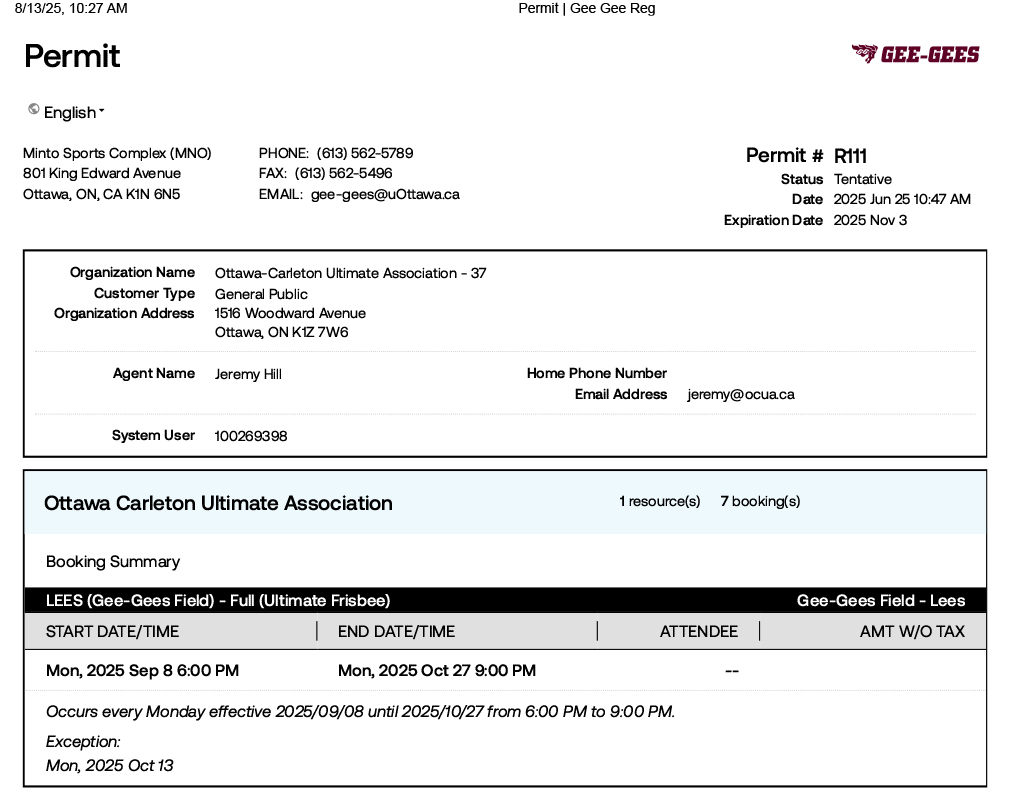The width and height of the screenshot is (1020, 792).
Task: Click 801 King Edward Avenue address line
Action: point(102,173)
